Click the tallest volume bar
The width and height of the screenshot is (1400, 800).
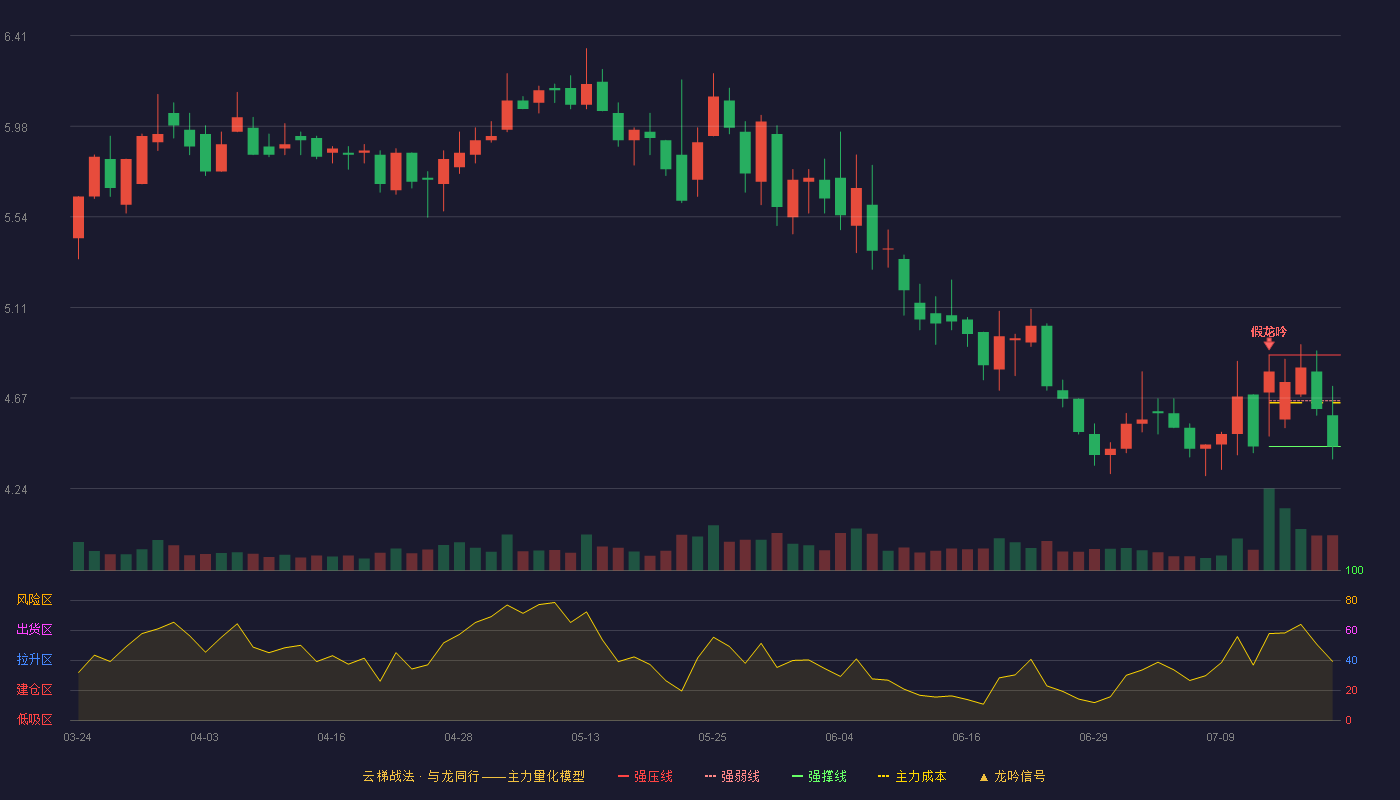click(x=1269, y=529)
